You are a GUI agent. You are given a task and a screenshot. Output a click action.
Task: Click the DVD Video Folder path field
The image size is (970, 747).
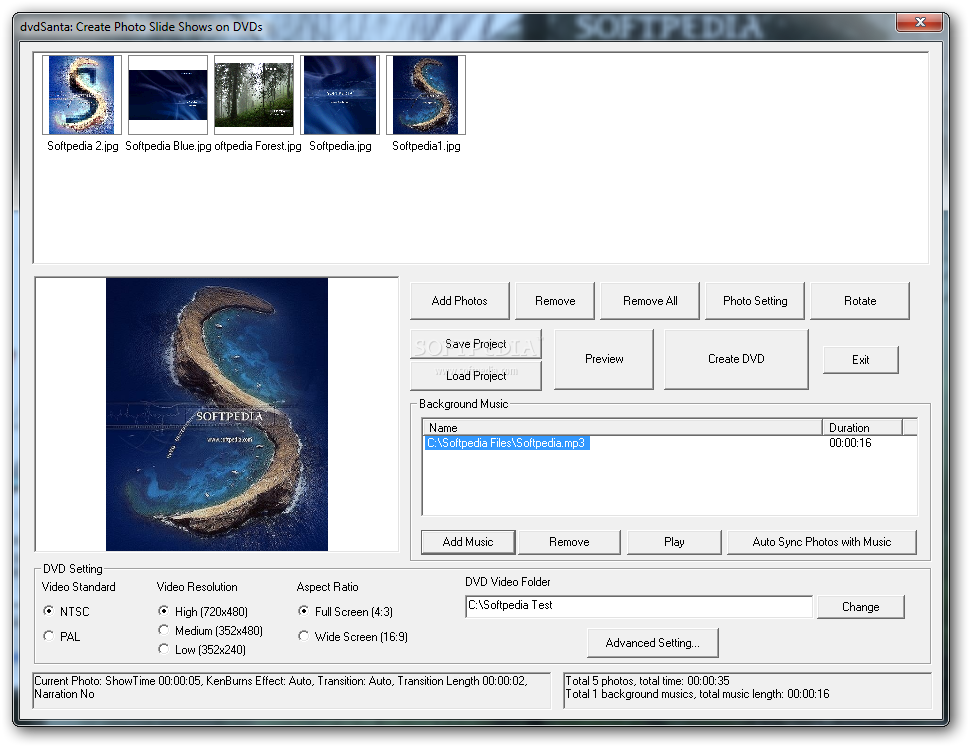point(638,607)
